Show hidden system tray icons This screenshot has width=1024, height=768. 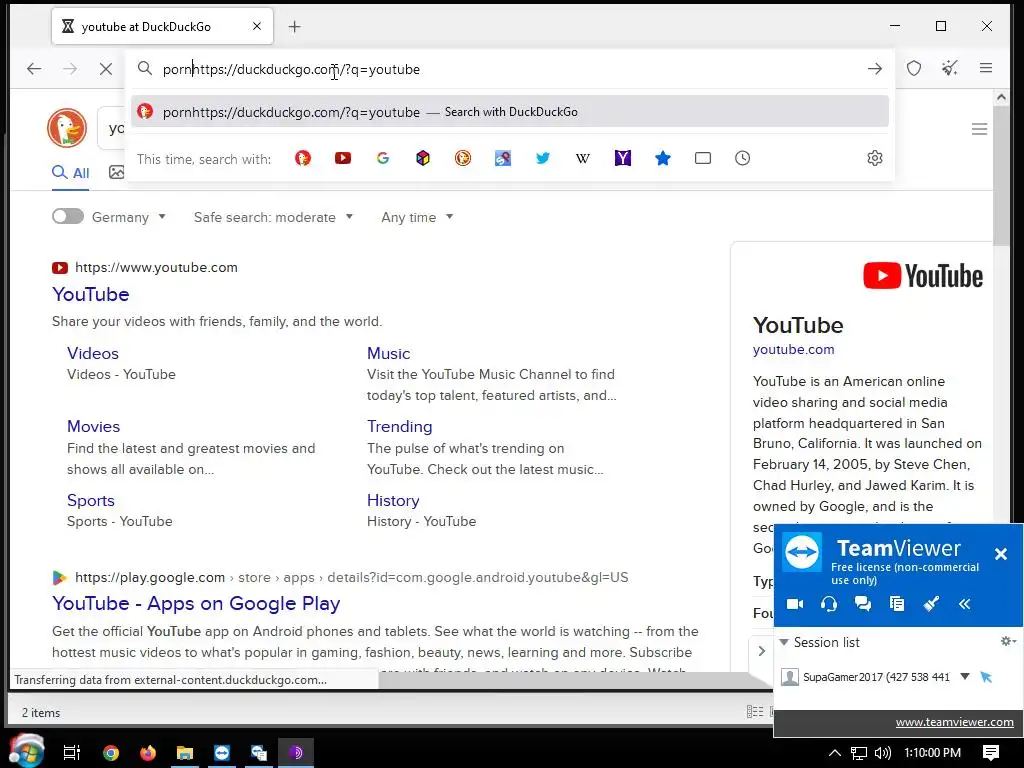pyautogui.click(x=835, y=753)
